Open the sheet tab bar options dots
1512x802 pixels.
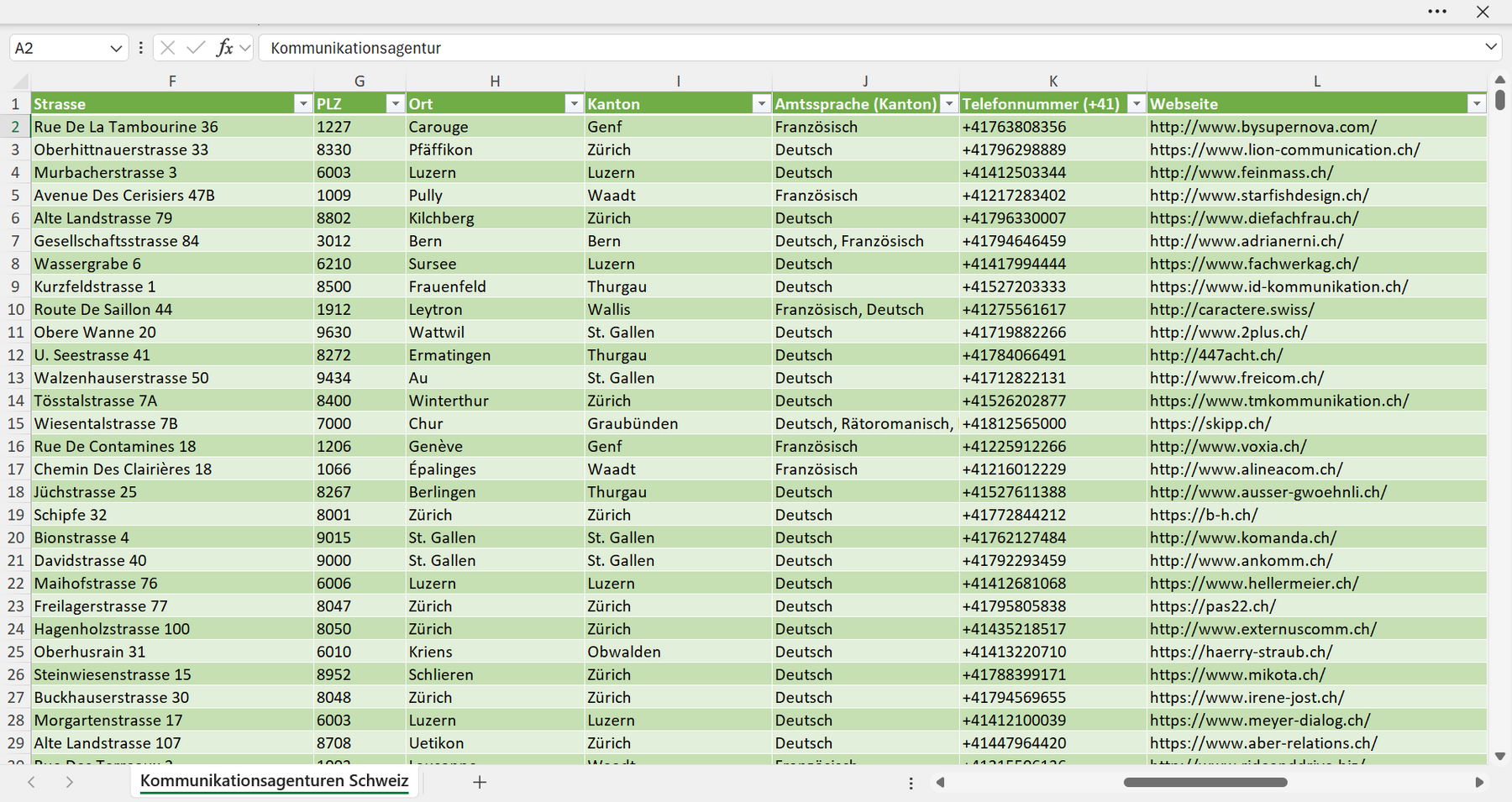click(911, 783)
